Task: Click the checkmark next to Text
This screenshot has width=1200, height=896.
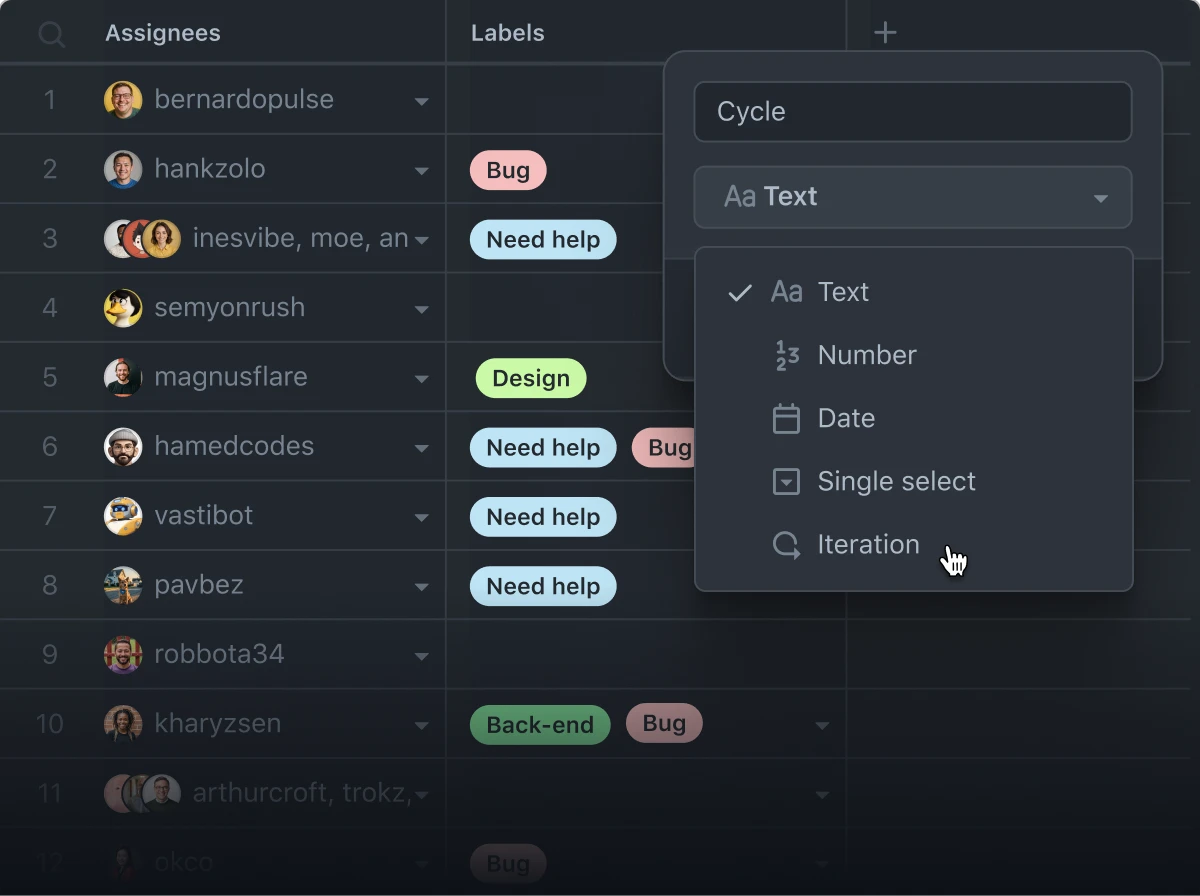Action: coord(739,292)
